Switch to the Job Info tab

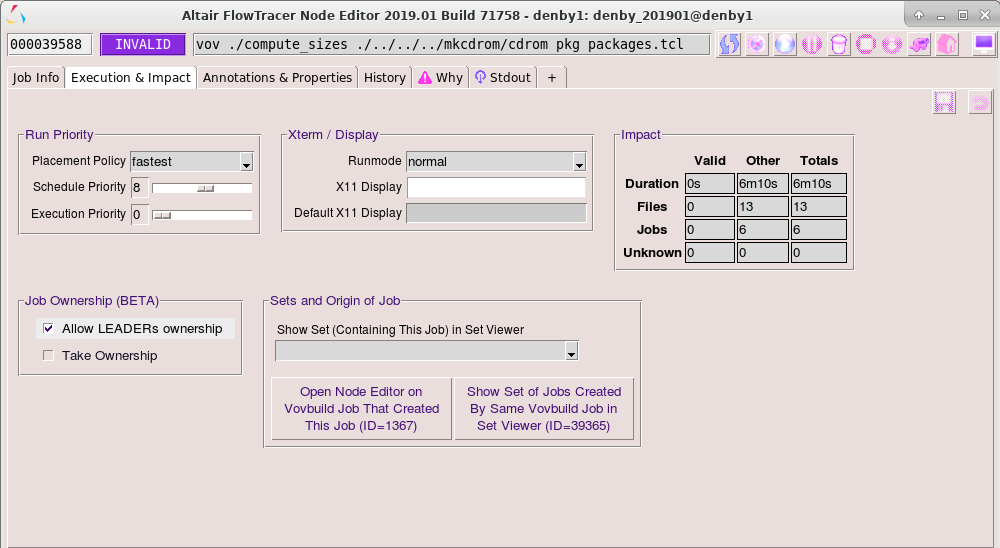36,78
